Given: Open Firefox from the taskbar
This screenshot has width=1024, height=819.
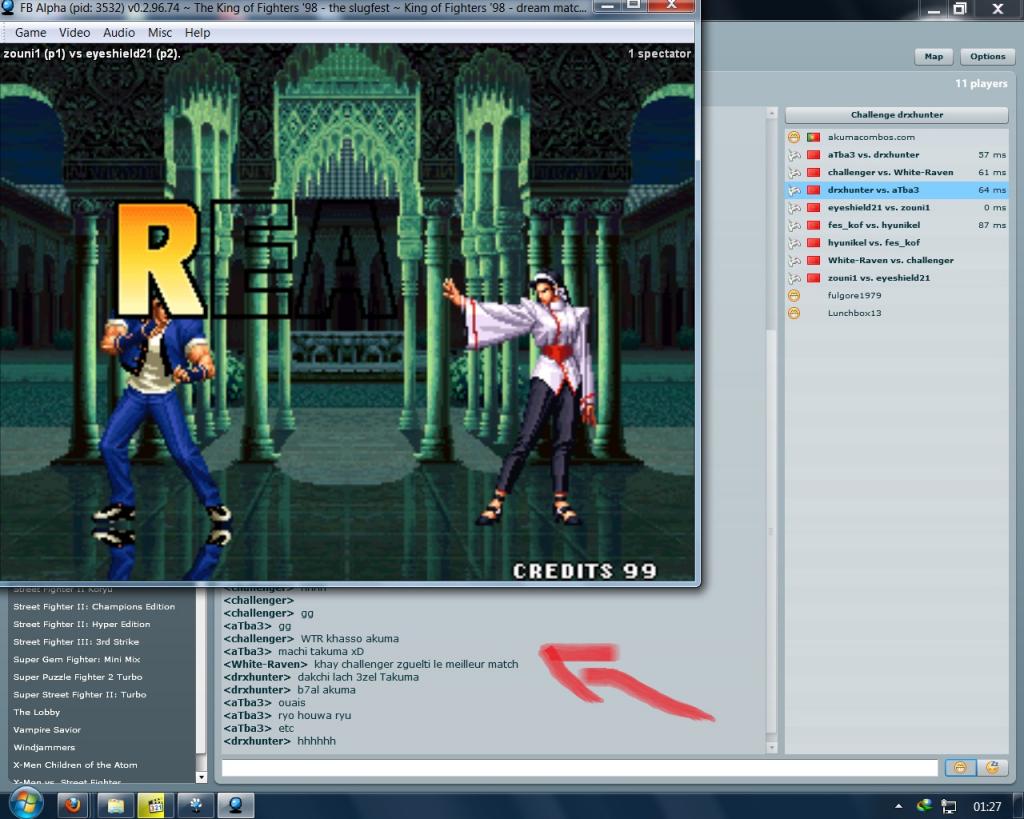Looking at the screenshot, I should pyautogui.click(x=73, y=806).
